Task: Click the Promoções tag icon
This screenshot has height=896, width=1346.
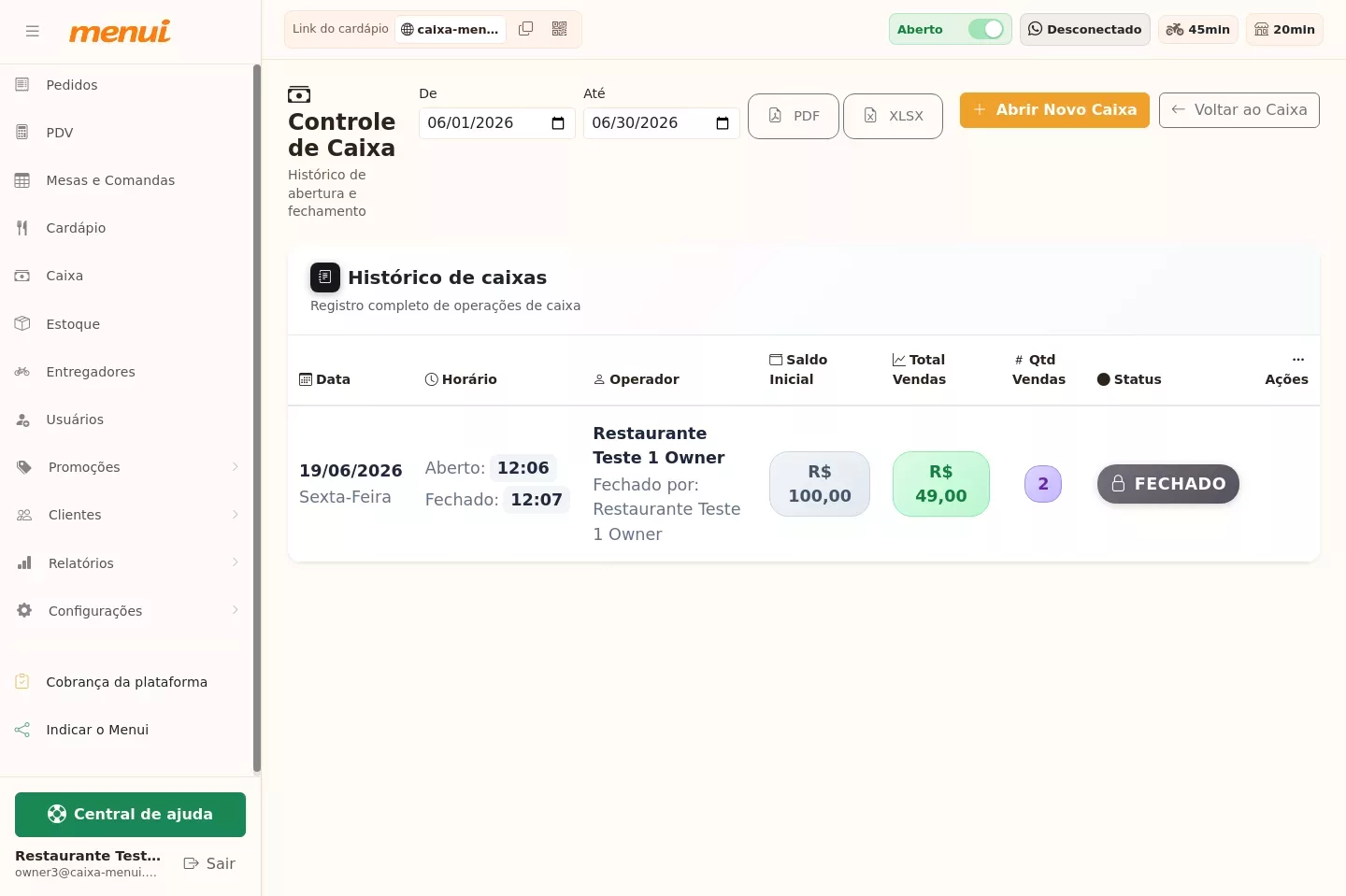Action: [24, 467]
